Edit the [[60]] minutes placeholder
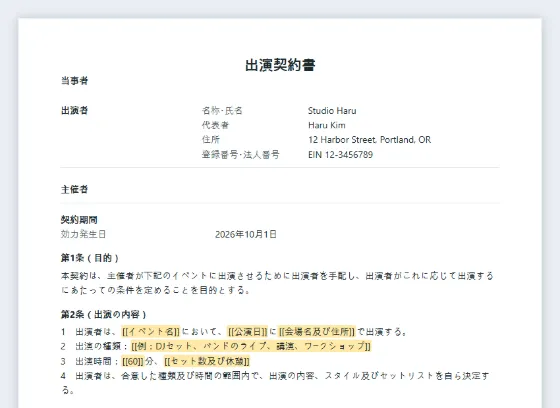 click(132, 361)
